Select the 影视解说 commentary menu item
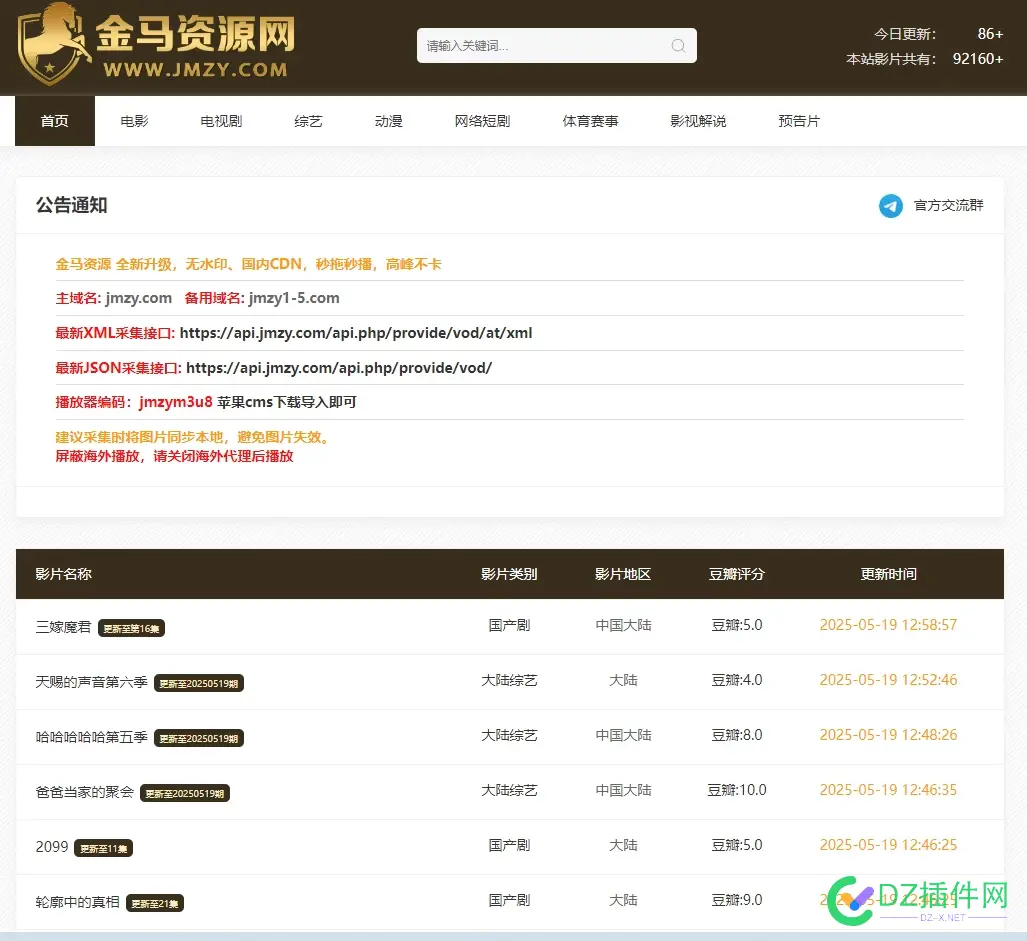 698,120
